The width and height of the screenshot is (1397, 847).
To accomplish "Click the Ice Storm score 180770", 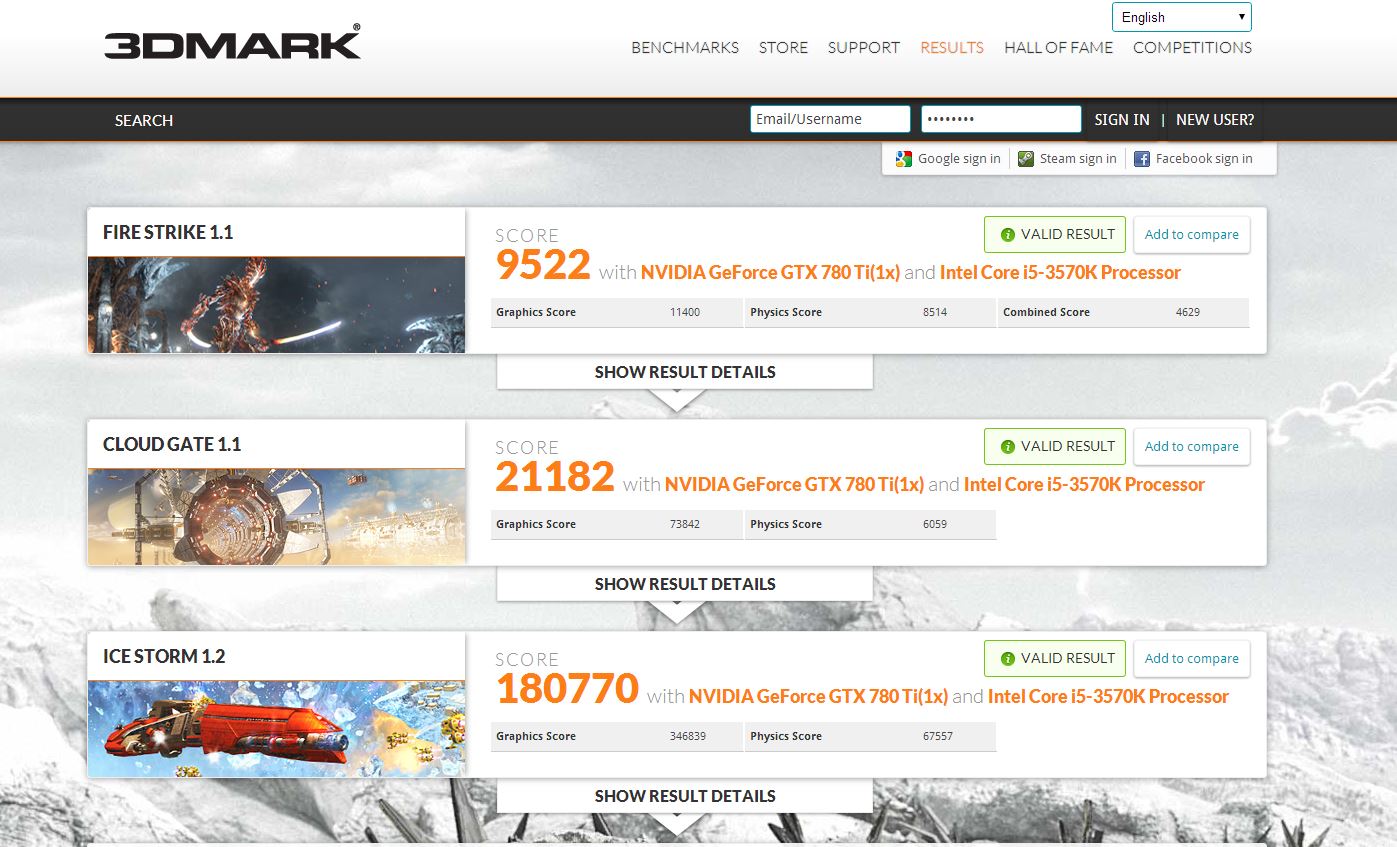I will (x=567, y=689).
